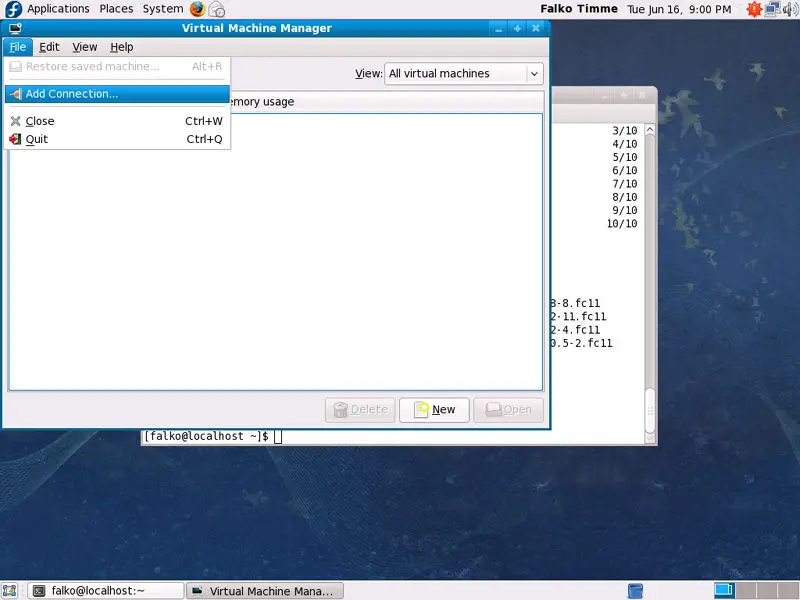Open the Edit menu
Viewport: 800px width, 600px height.
coord(49,47)
